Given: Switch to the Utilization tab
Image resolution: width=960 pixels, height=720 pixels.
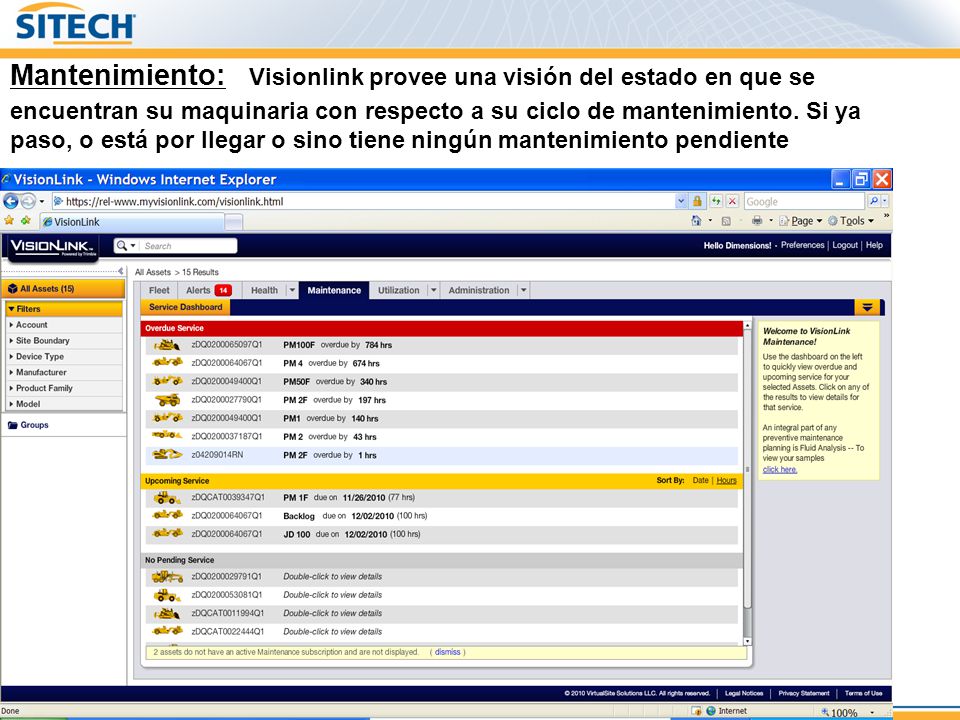Looking at the screenshot, I should [399, 290].
